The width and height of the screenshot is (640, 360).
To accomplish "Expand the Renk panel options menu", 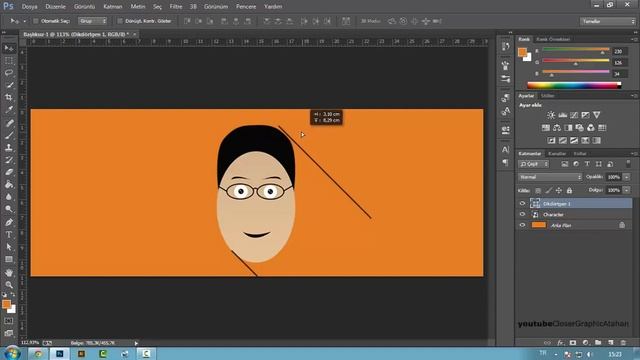I will click(634, 39).
